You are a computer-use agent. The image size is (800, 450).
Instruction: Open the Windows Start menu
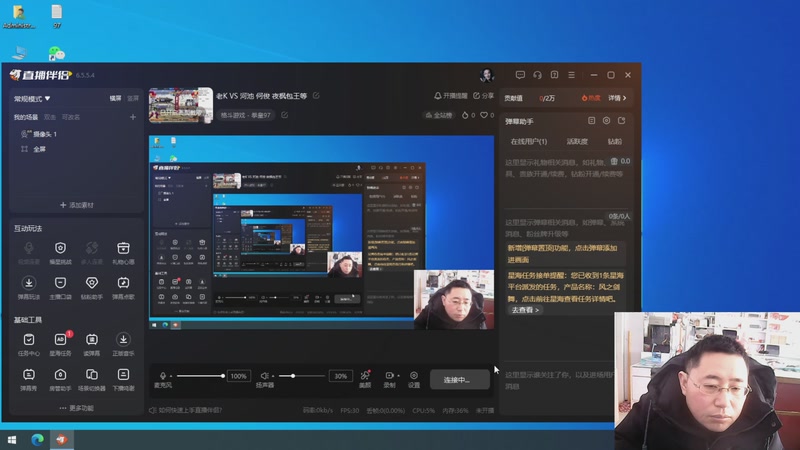tap(12, 440)
